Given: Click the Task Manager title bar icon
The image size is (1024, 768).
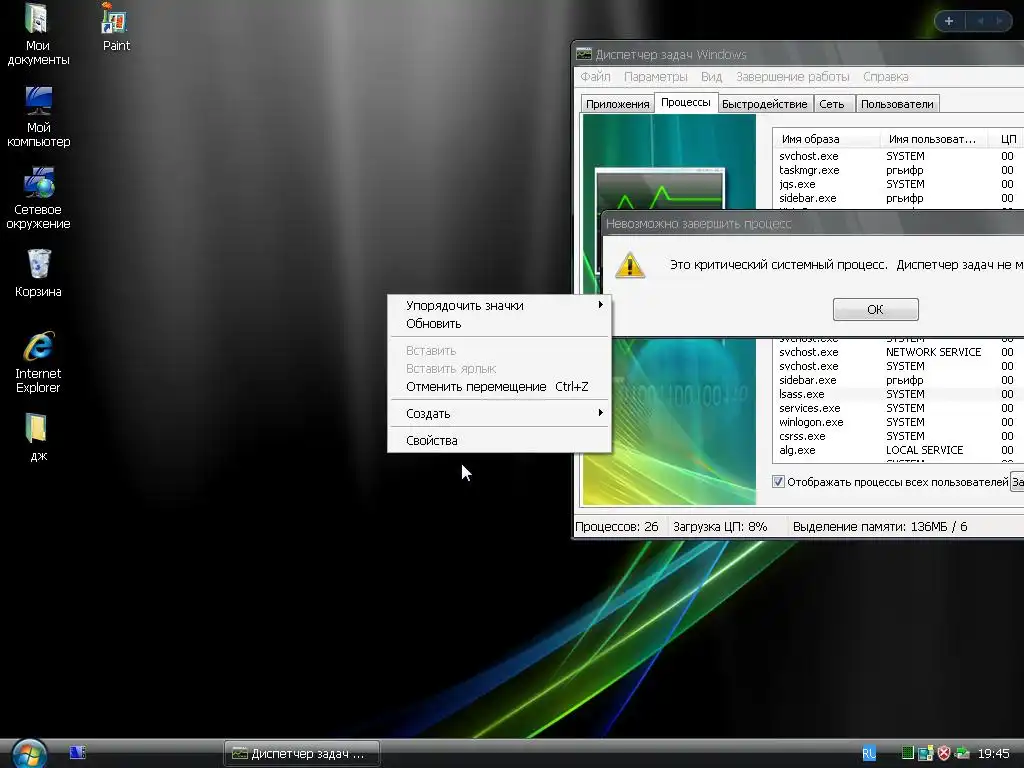Looking at the screenshot, I should [584, 54].
